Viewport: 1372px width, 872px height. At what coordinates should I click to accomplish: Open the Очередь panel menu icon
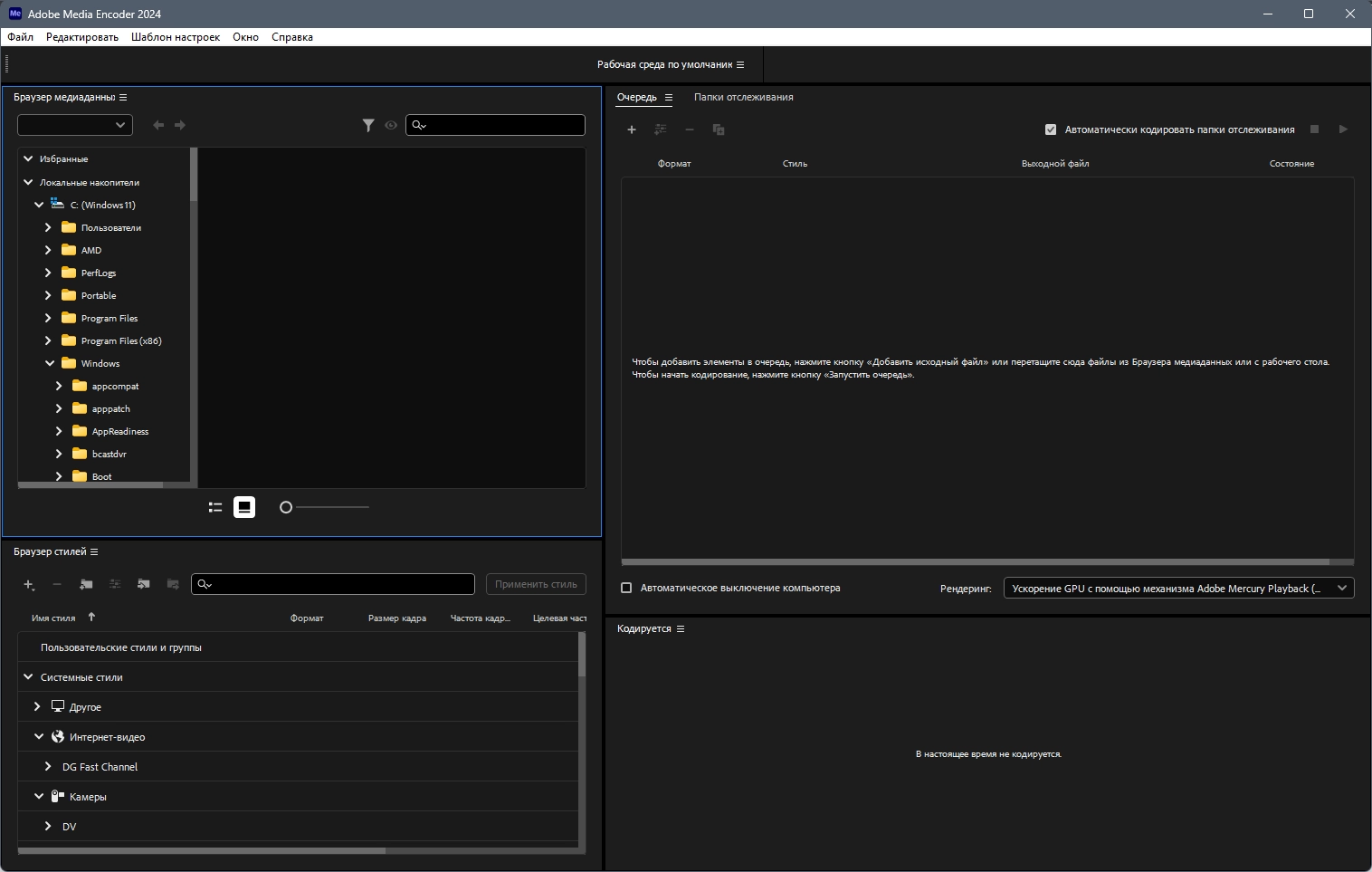click(x=669, y=97)
